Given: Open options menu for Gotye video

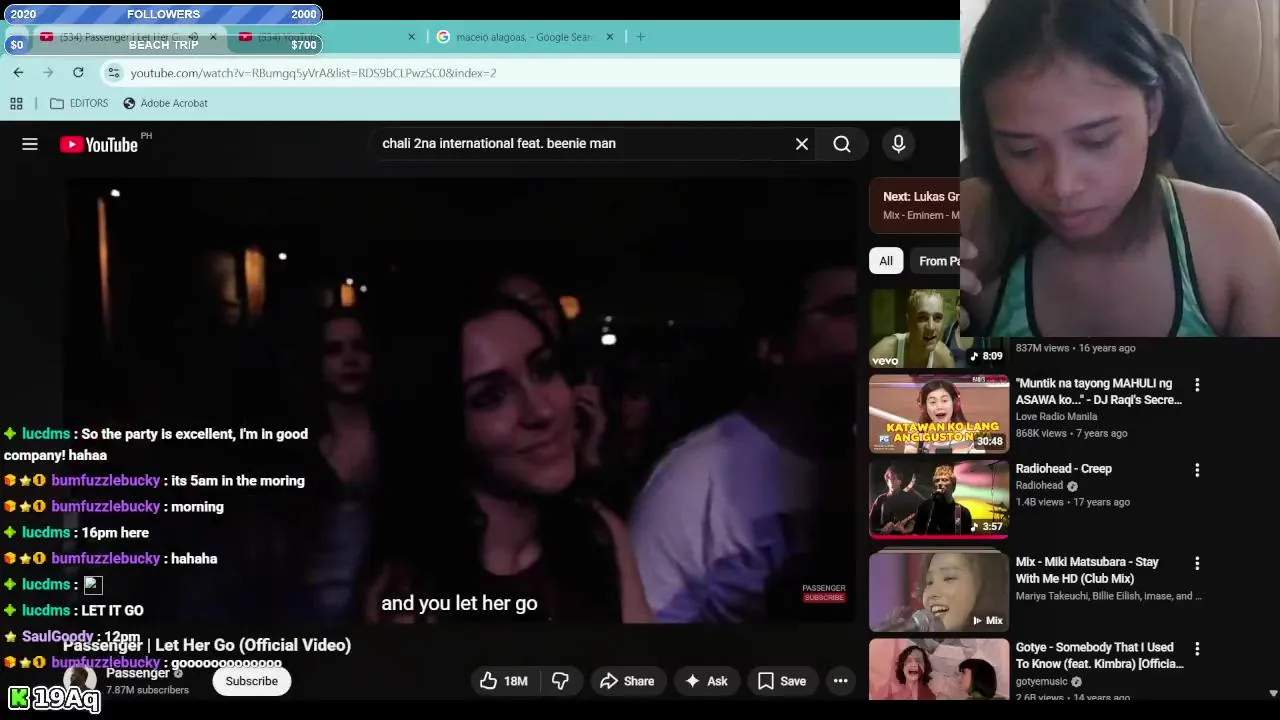Looking at the screenshot, I should 1197,649.
